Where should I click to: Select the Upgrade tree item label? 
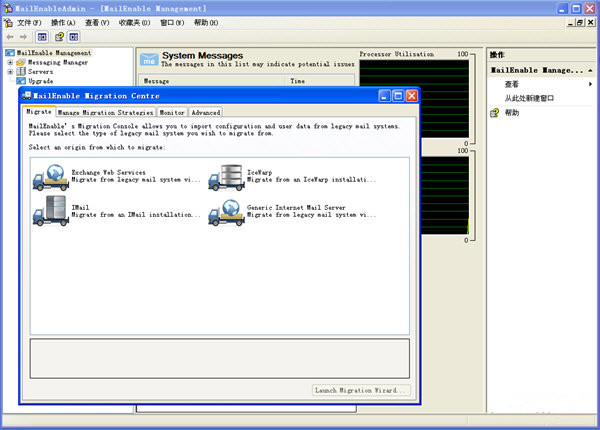click(41, 81)
